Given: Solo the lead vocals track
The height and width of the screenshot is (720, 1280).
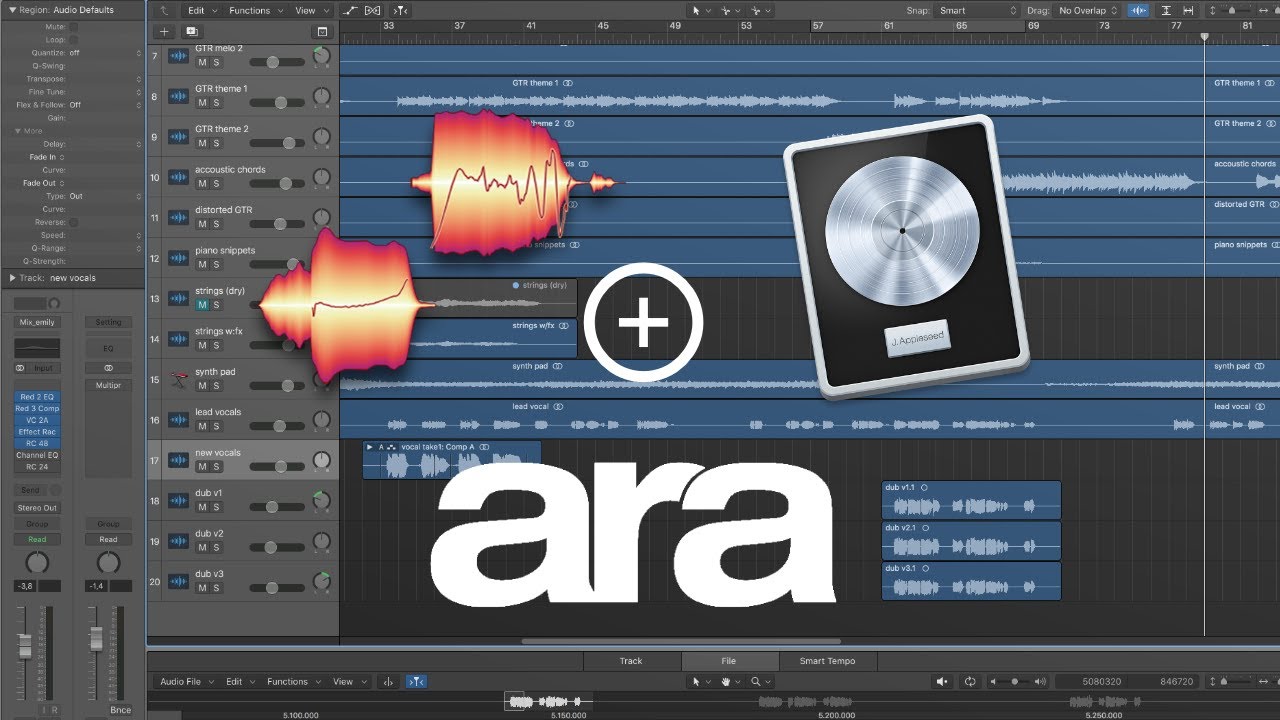Looking at the screenshot, I should [216, 427].
